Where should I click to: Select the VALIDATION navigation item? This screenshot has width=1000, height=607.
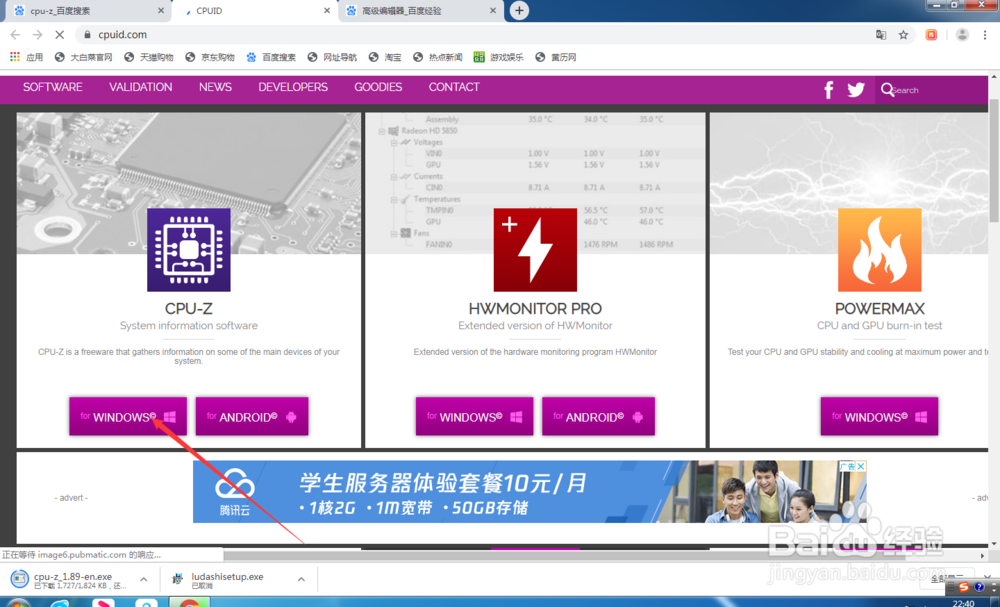coord(140,87)
